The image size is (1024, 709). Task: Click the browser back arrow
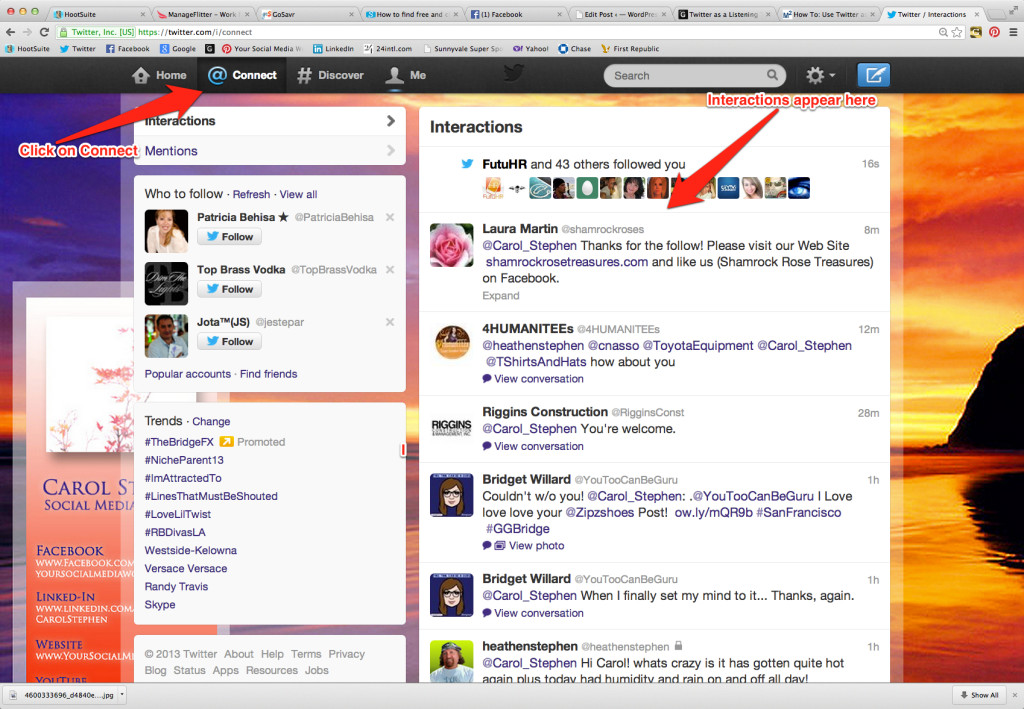tap(10, 32)
